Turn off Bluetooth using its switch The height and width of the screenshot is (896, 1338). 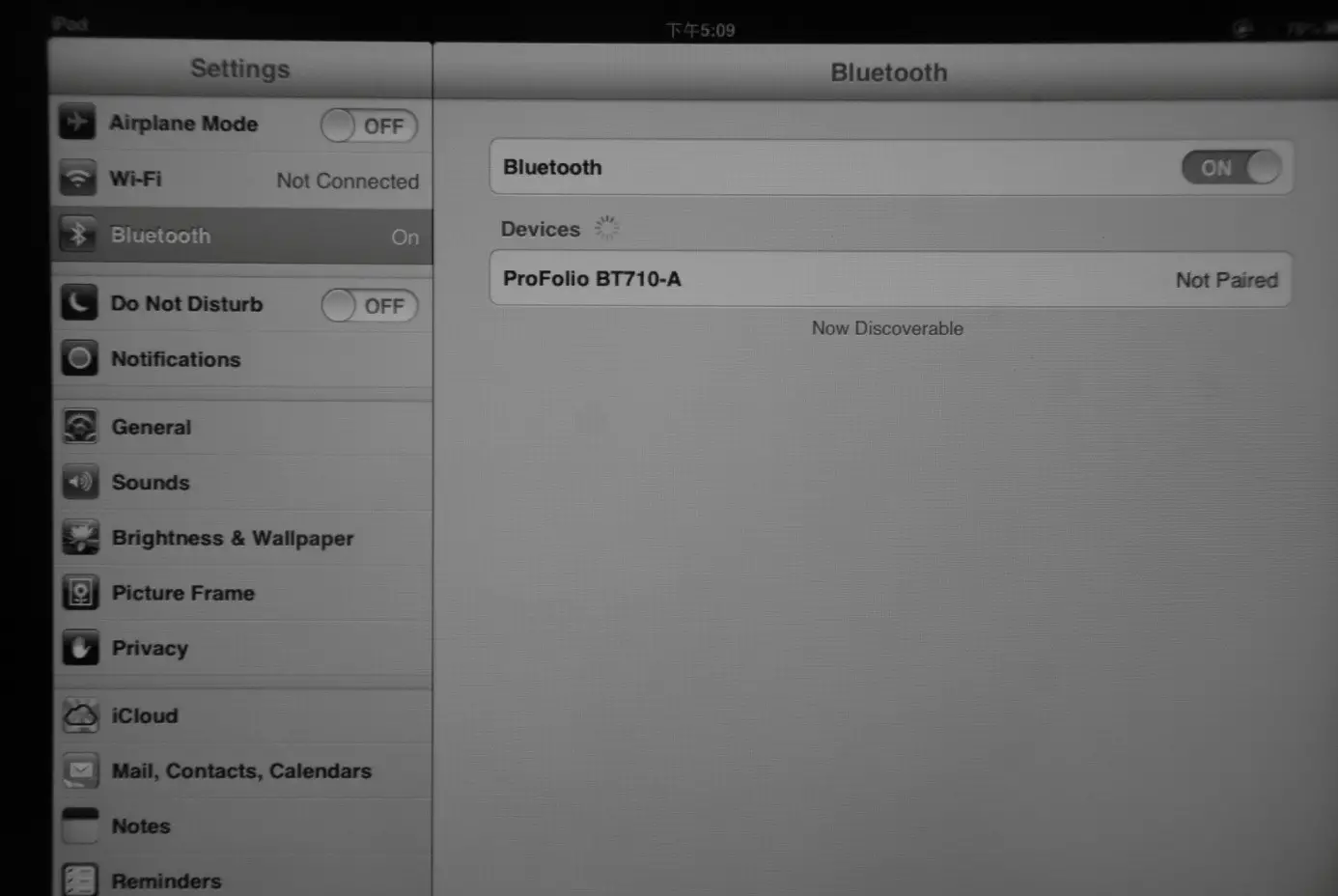[x=1231, y=167]
